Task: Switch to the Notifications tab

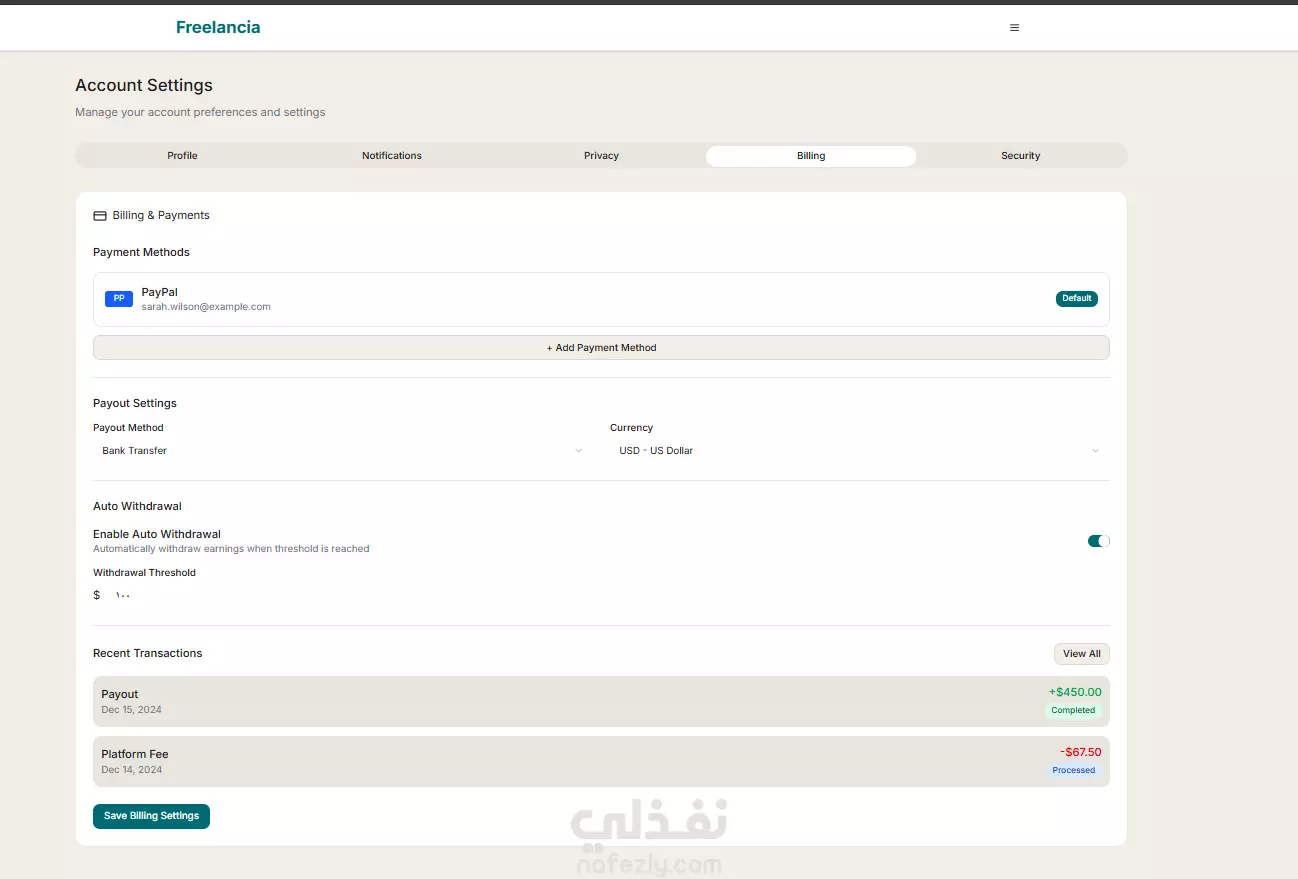Action: coord(392,156)
